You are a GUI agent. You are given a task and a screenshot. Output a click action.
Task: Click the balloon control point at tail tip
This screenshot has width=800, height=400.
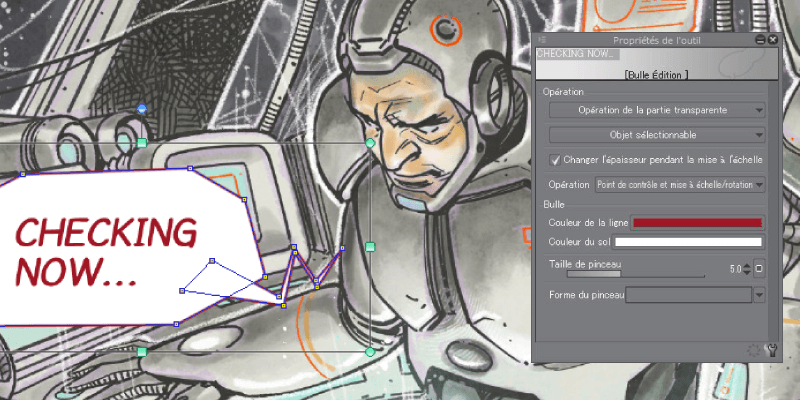click(342, 248)
